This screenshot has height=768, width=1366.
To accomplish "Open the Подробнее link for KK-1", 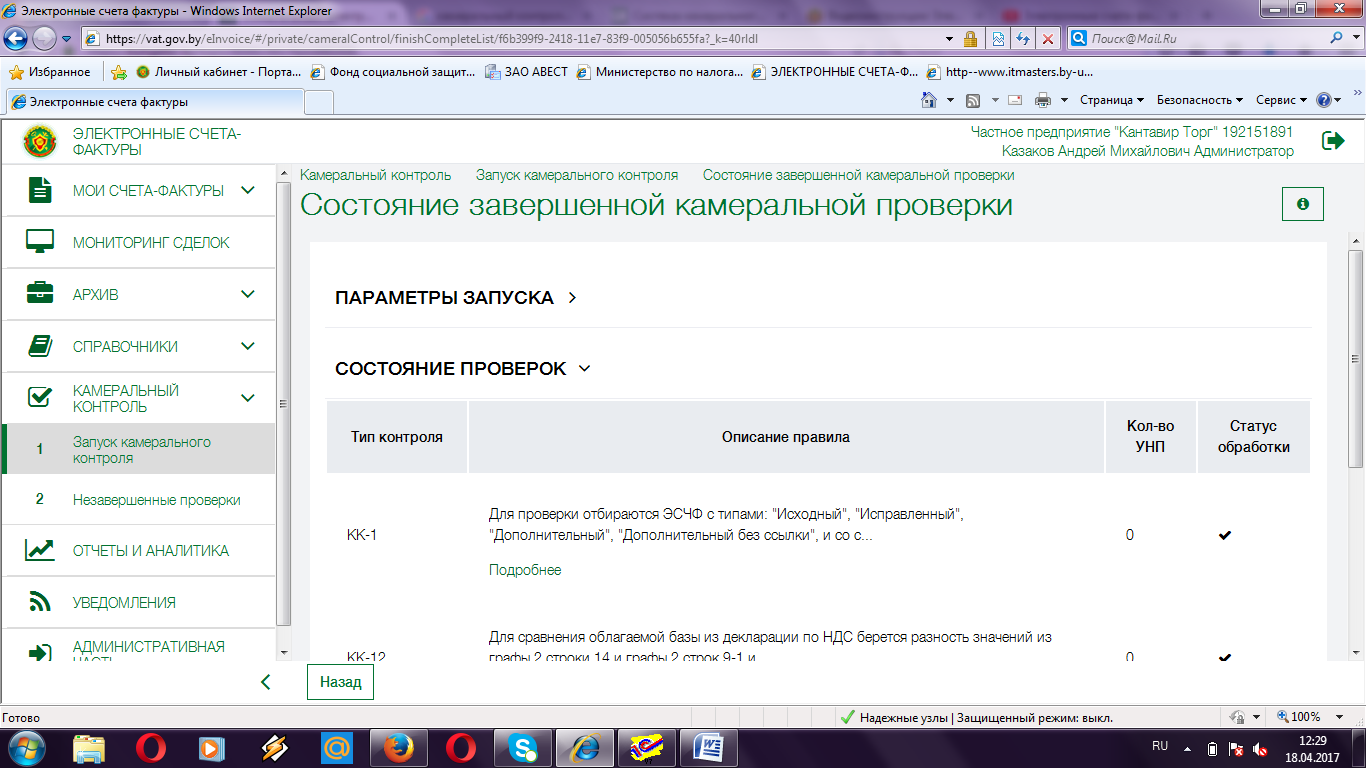I will tap(525, 570).
